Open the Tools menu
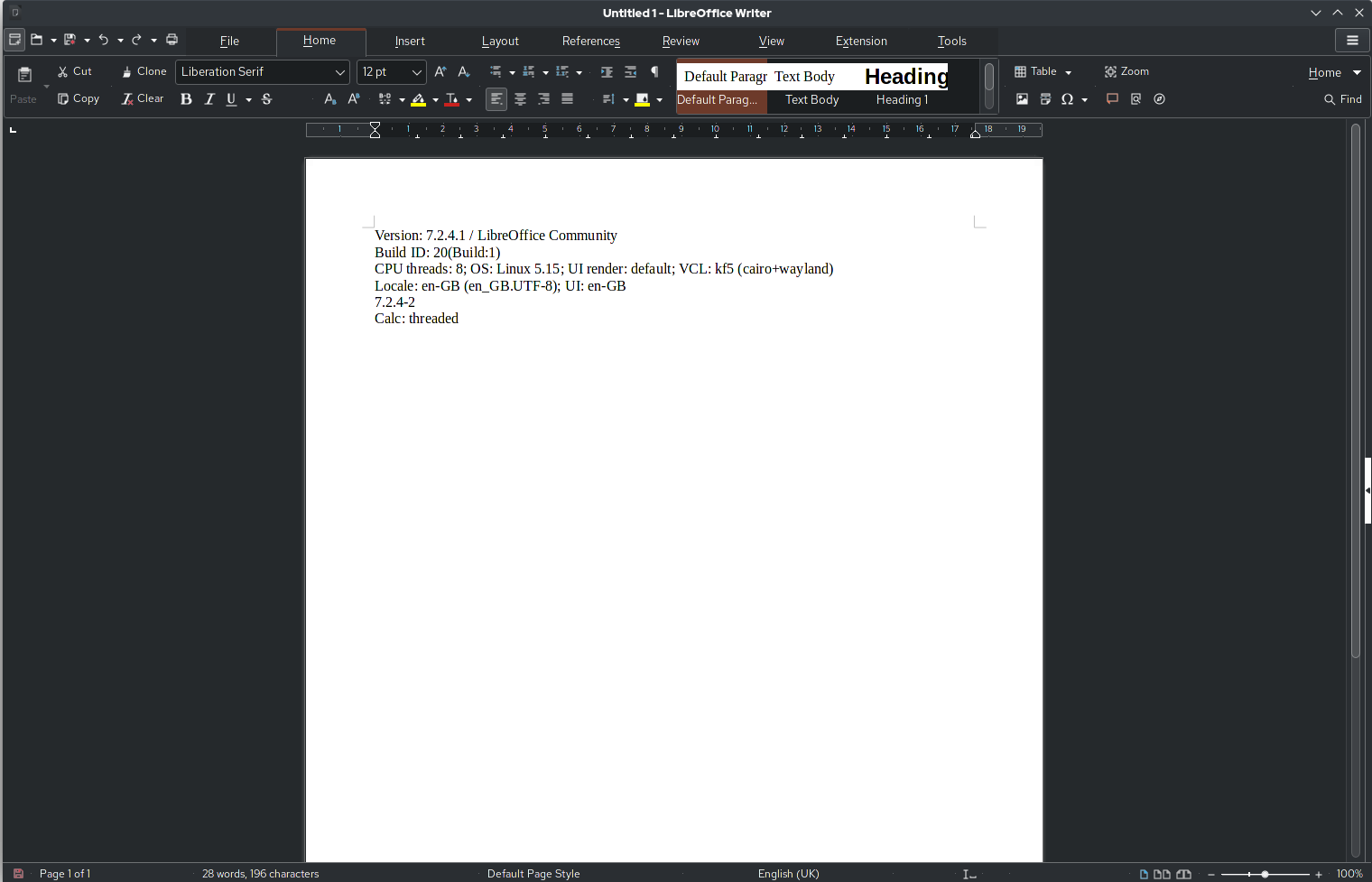 [951, 41]
